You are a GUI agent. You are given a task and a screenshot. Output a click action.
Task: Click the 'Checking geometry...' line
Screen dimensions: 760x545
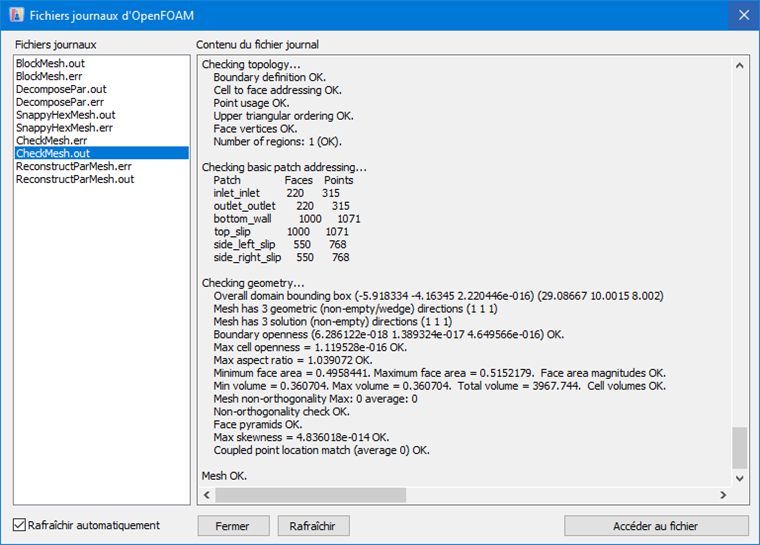point(253,283)
